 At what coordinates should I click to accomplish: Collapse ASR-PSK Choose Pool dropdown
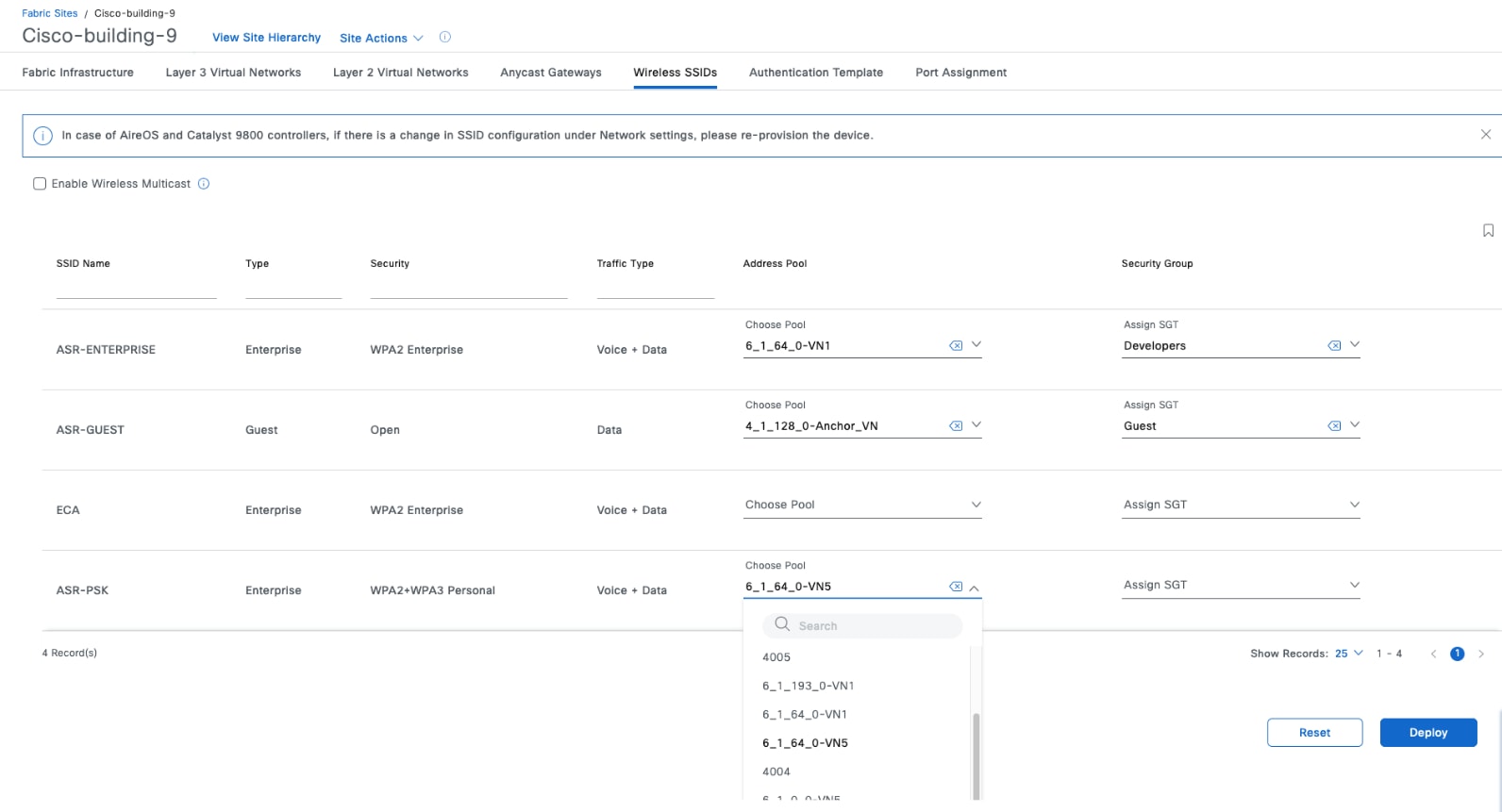pyautogui.click(x=975, y=588)
